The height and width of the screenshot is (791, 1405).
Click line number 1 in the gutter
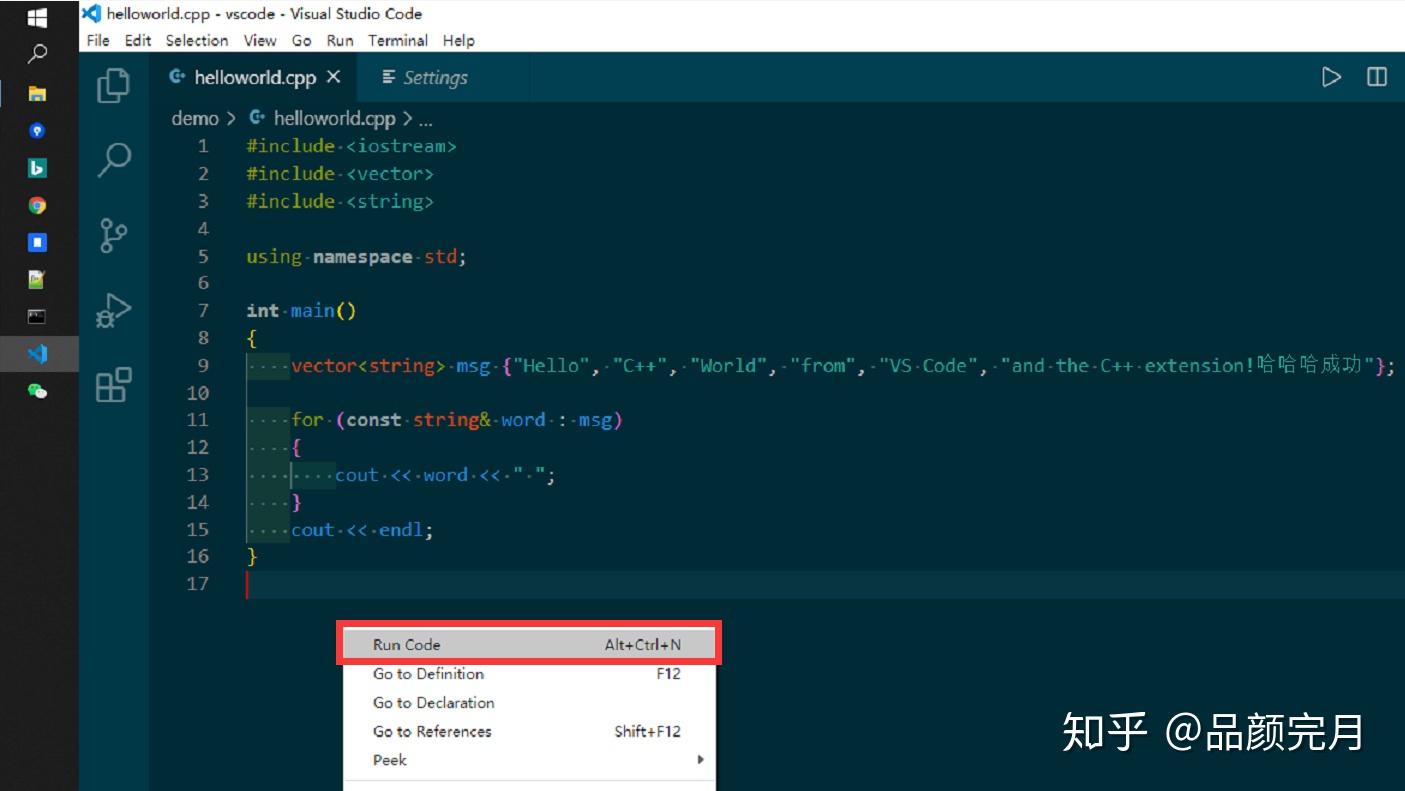tap(203, 146)
